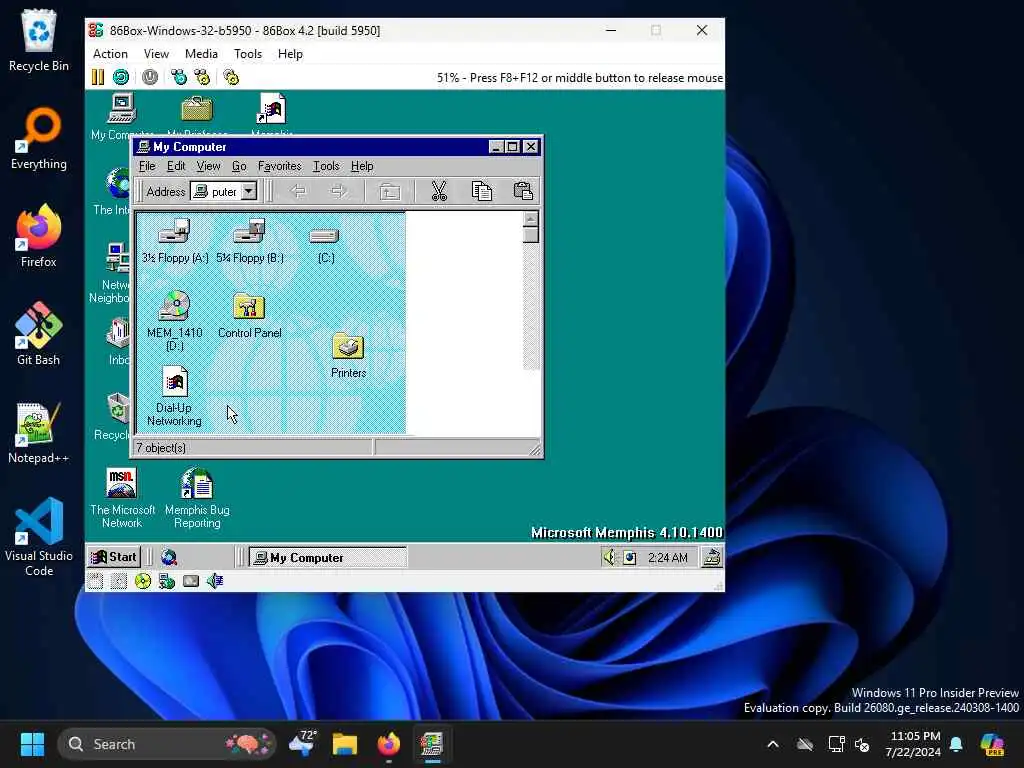Click Up one level folder icon
The image size is (1024, 768).
point(390,191)
